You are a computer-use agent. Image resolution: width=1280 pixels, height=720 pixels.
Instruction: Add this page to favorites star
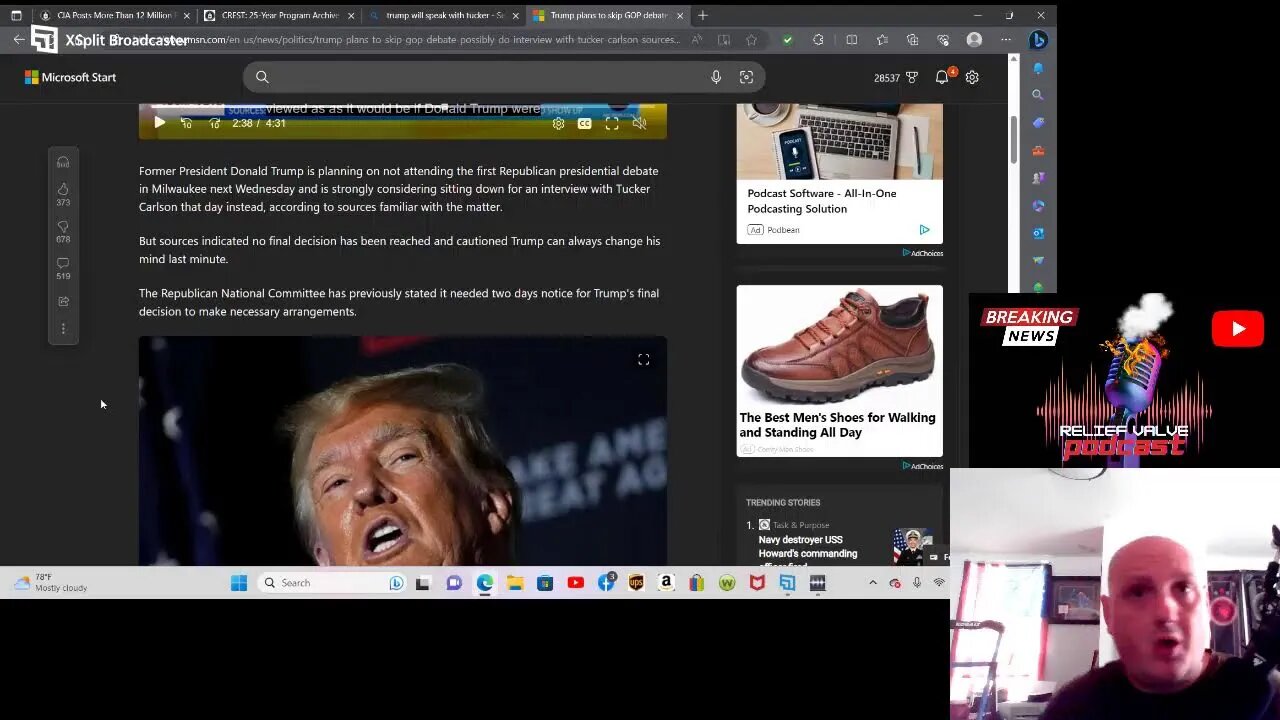click(x=751, y=40)
